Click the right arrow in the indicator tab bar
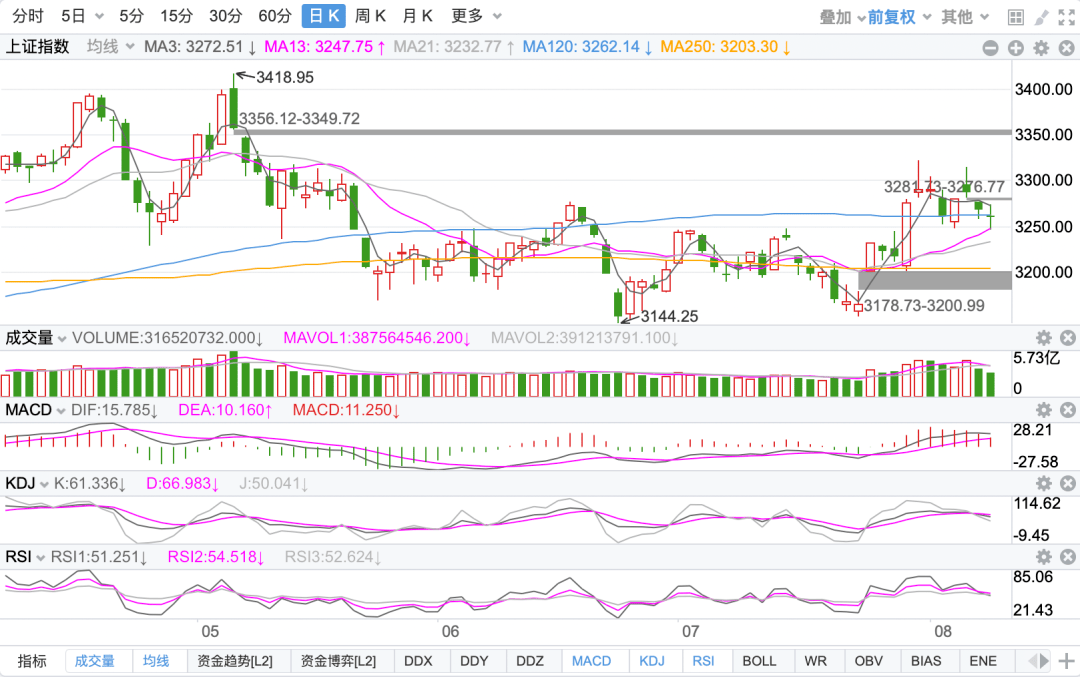 [x=1045, y=661]
